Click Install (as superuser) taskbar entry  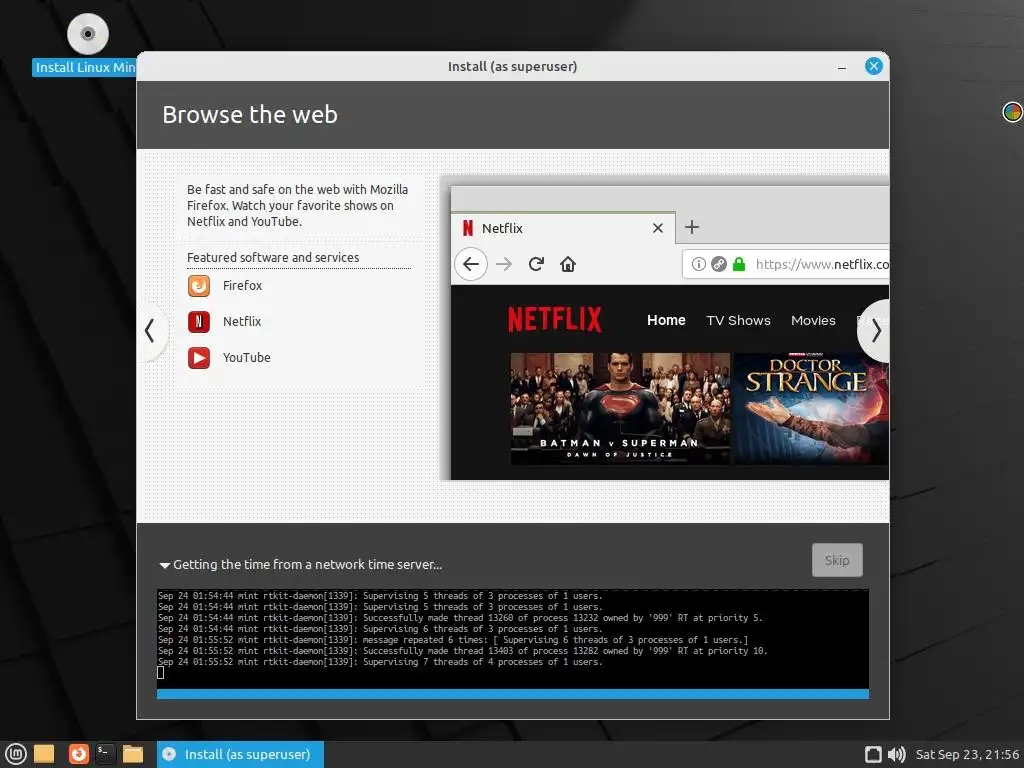pyautogui.click(x=240, y=754)
